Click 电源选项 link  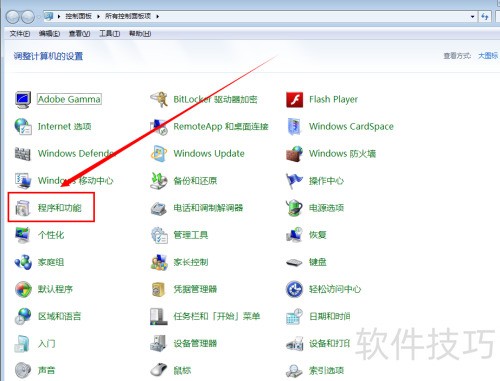point(326,208)
